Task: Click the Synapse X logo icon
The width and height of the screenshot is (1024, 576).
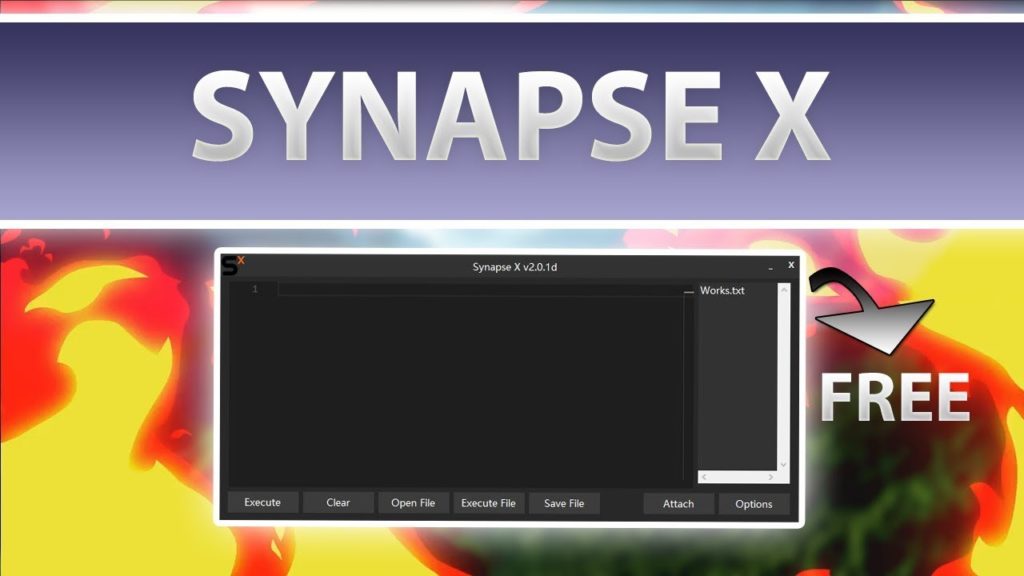Action: click(232, 265)
